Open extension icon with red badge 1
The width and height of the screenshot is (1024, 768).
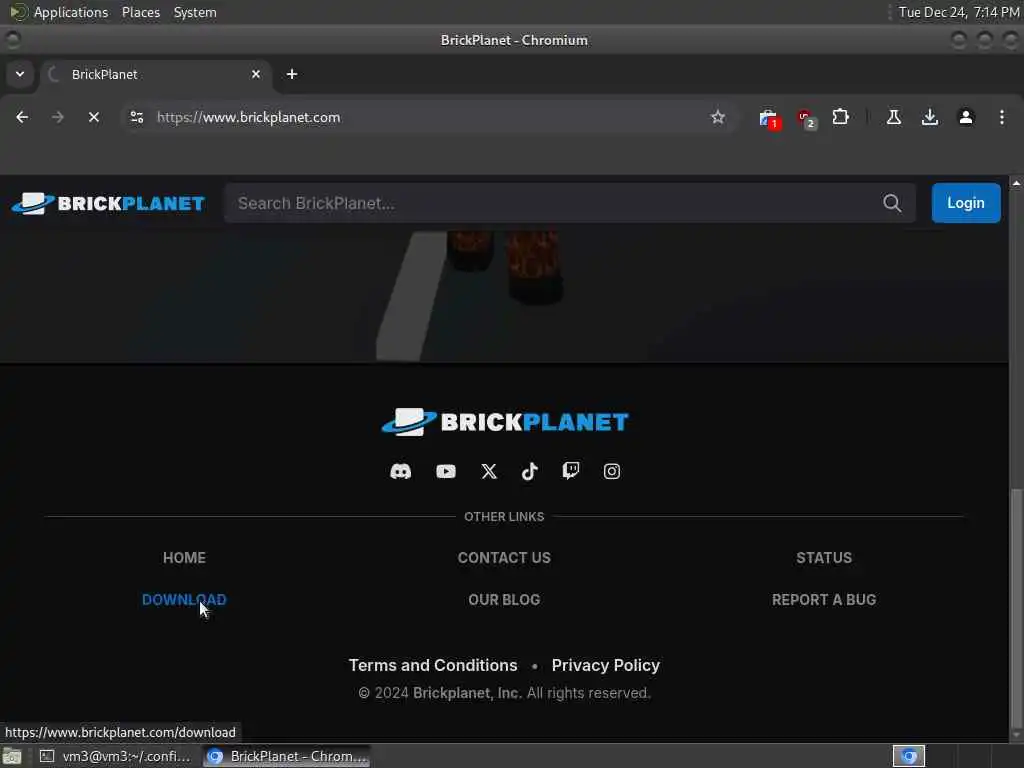pos(769,118)
